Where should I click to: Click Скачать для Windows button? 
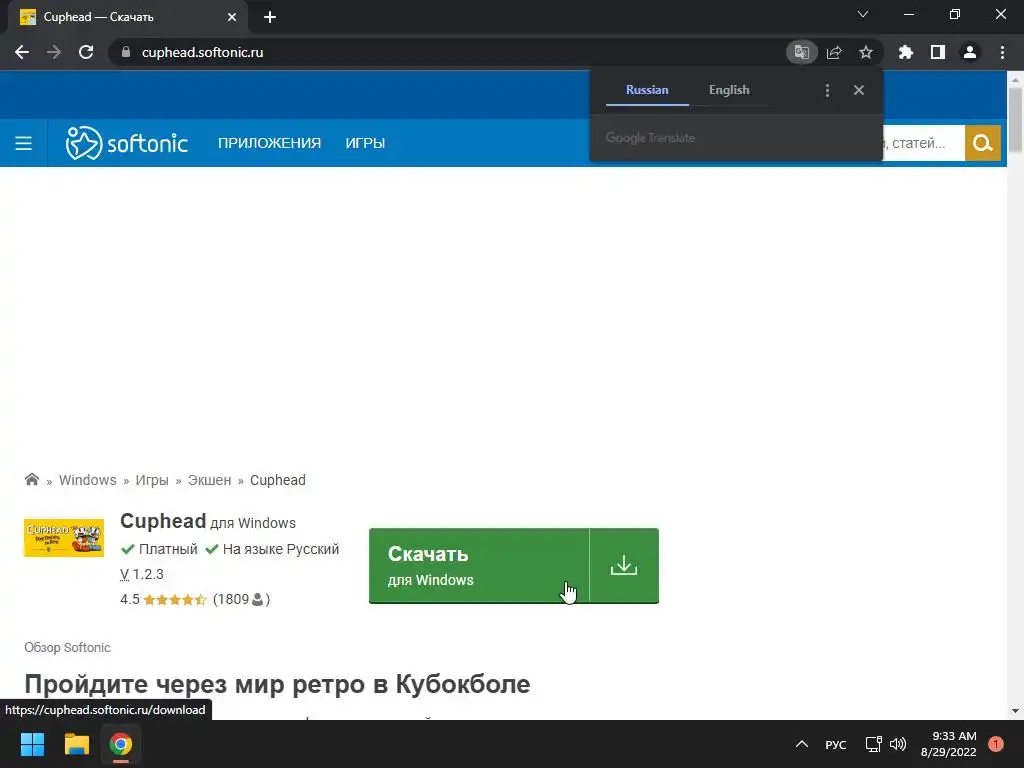[x=479, y=566]
